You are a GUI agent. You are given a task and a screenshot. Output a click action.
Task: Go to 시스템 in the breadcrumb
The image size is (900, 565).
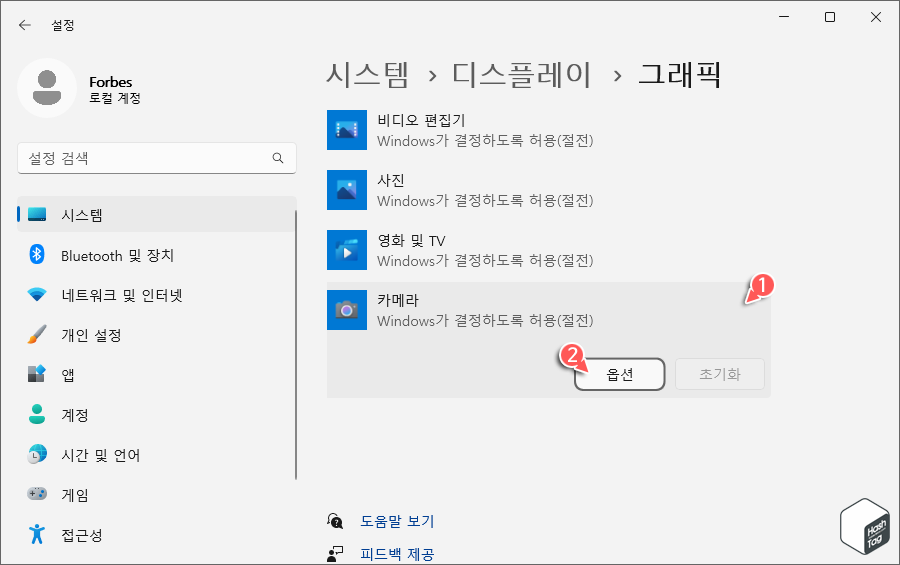click(x=367, y=75)
